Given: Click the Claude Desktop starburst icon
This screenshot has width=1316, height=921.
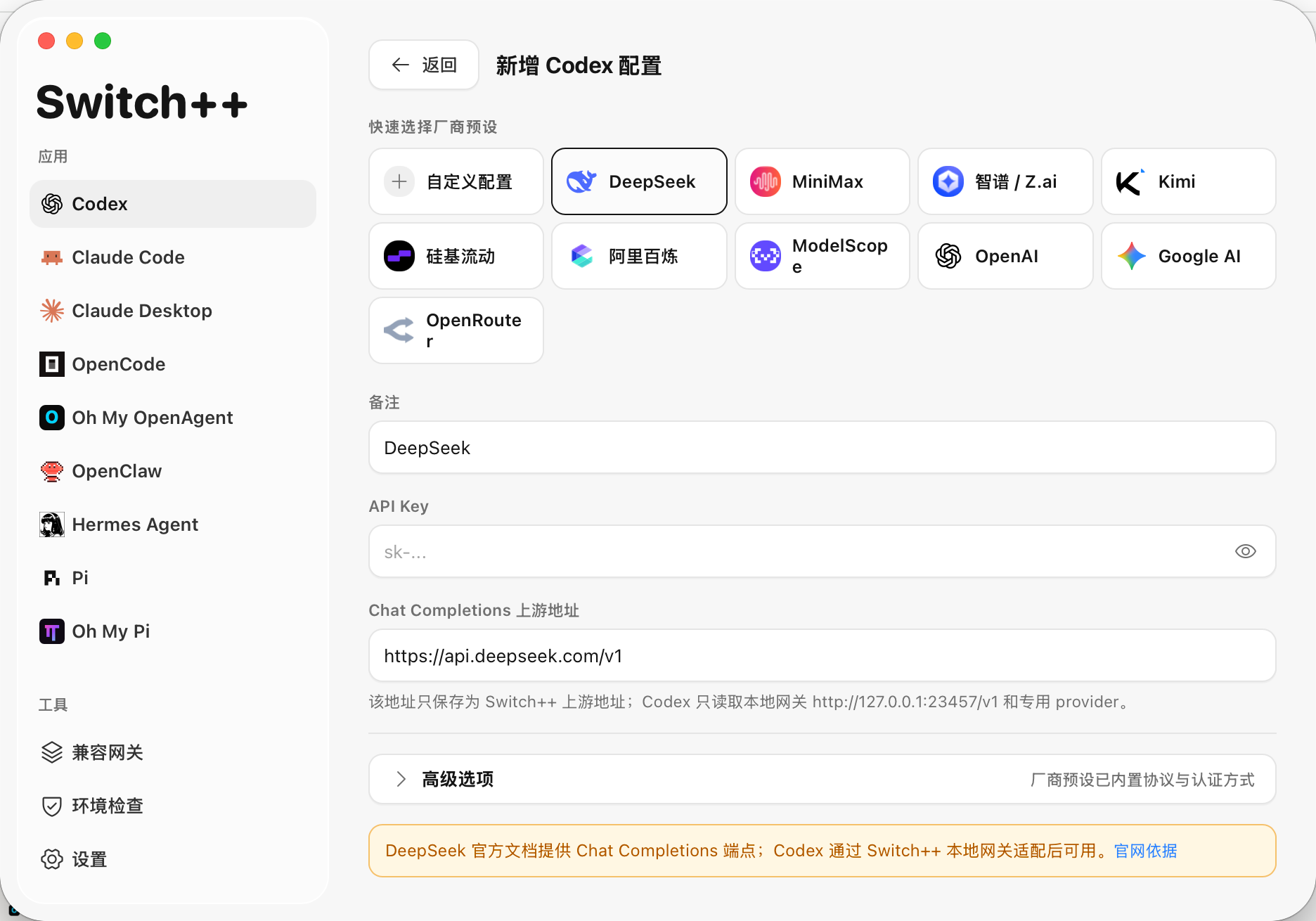Looking at the screenshot, I should coord(52,311).
